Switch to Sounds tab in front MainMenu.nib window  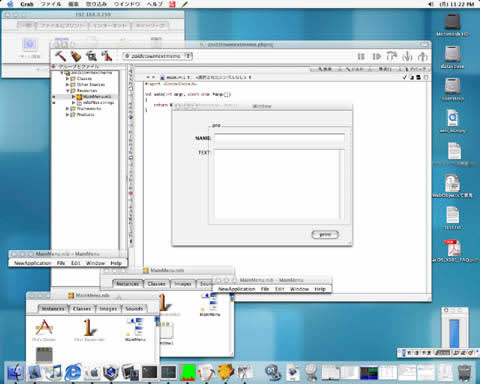tap(134, 309)
